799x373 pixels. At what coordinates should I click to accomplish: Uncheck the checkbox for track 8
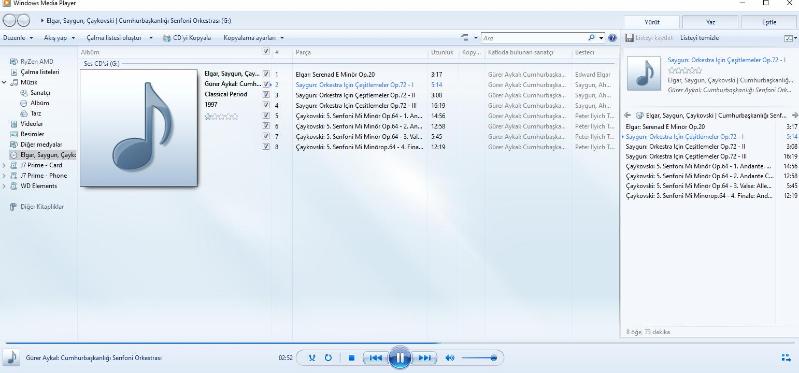tap(266, 147)
